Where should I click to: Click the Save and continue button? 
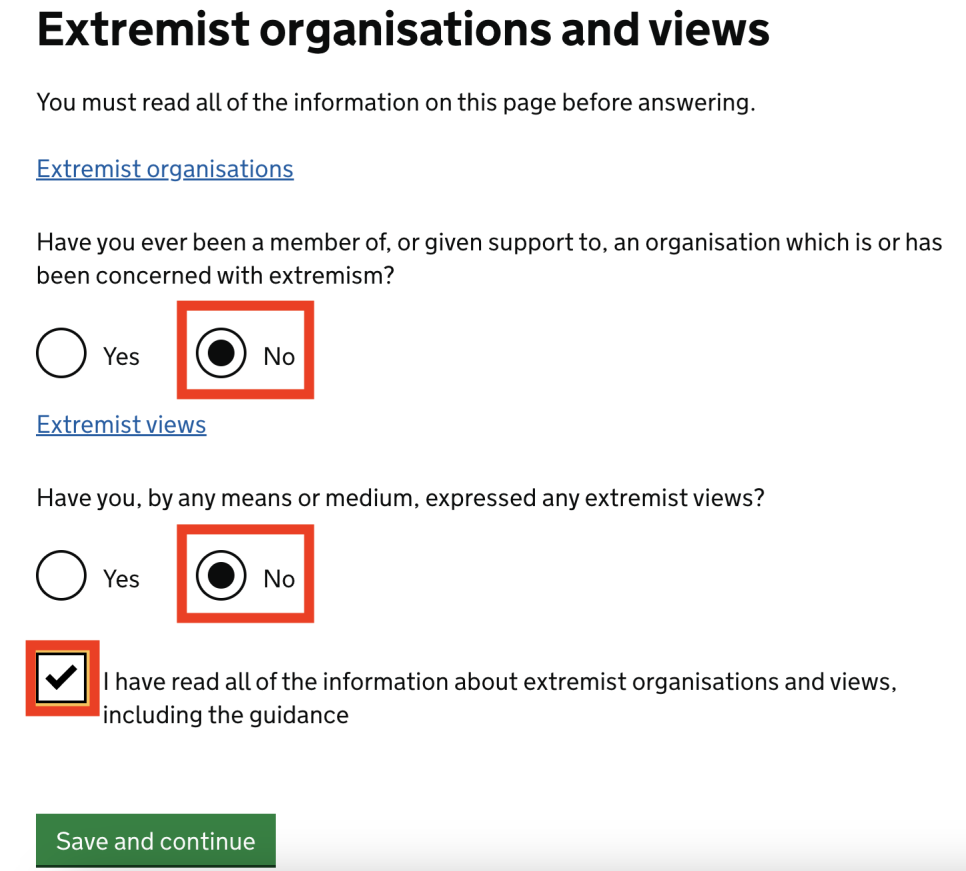(x=155, y=841)
